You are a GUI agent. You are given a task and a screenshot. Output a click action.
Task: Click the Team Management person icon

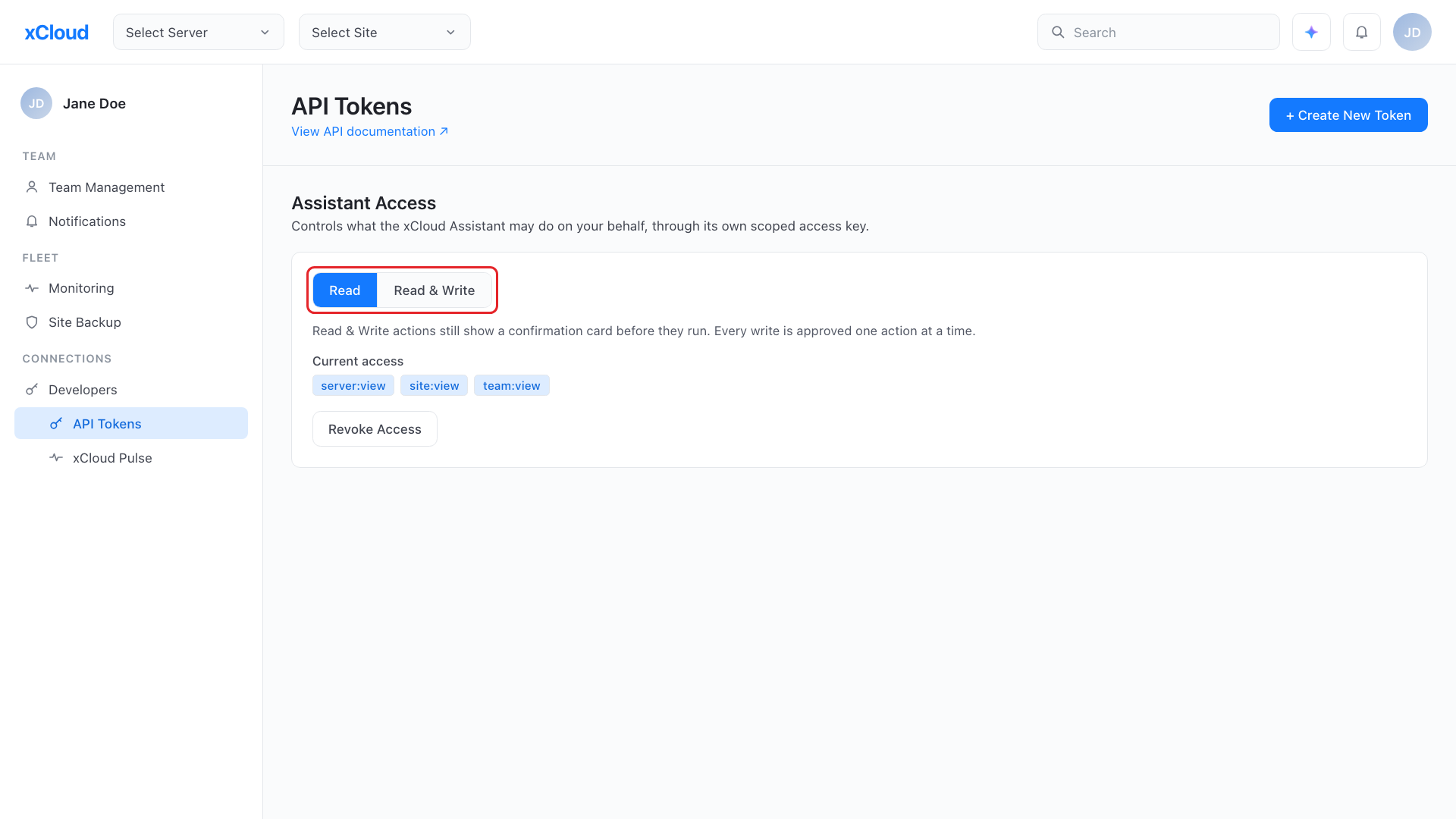click(x=32, y=187)
